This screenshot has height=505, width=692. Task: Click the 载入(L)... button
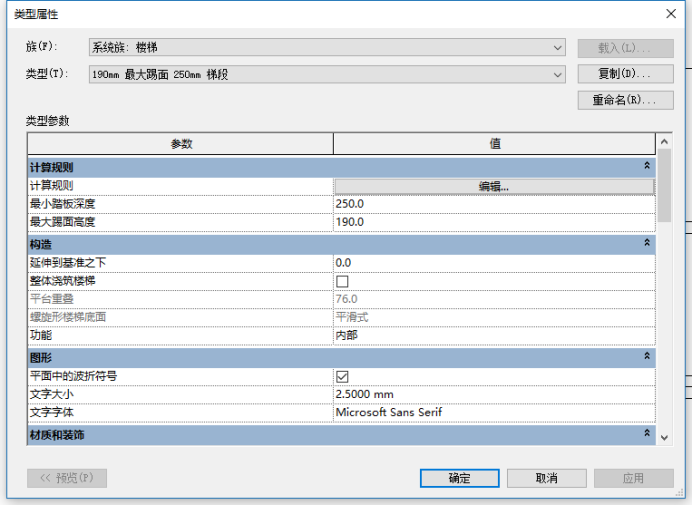pos(625,48)
